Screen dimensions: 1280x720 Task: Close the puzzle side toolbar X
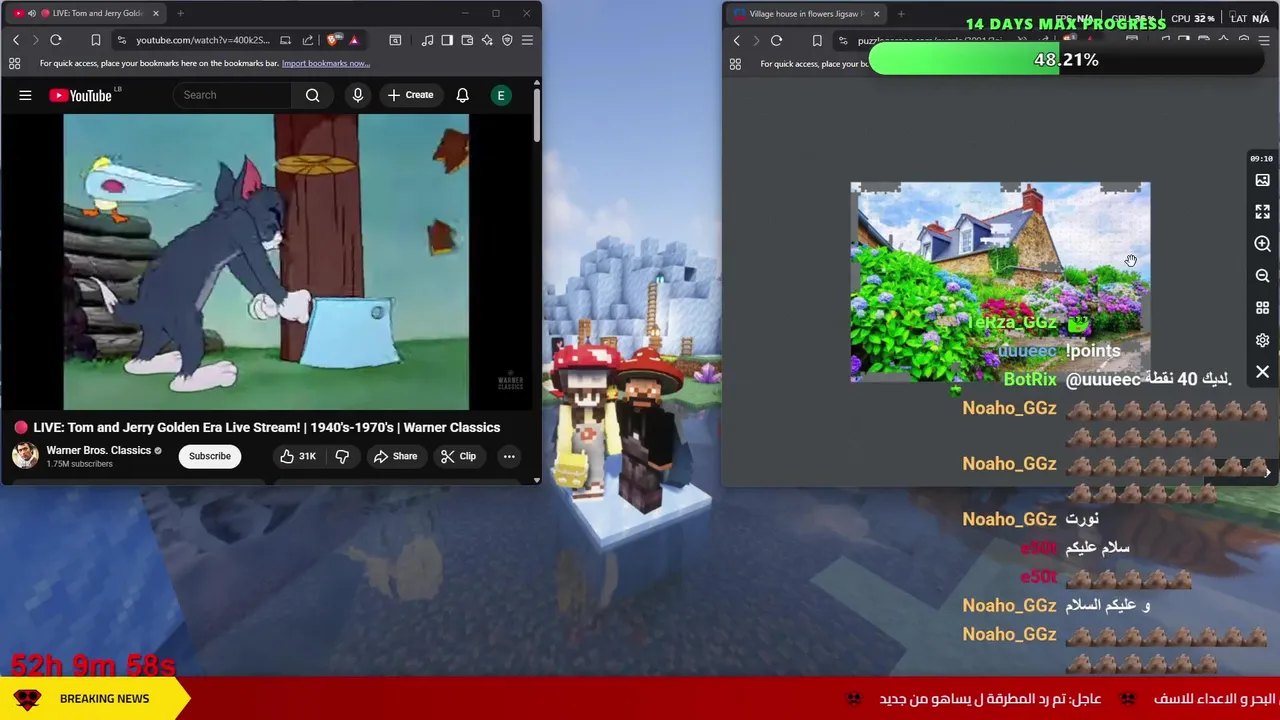pyautogui.click(x=1262, y=372)
